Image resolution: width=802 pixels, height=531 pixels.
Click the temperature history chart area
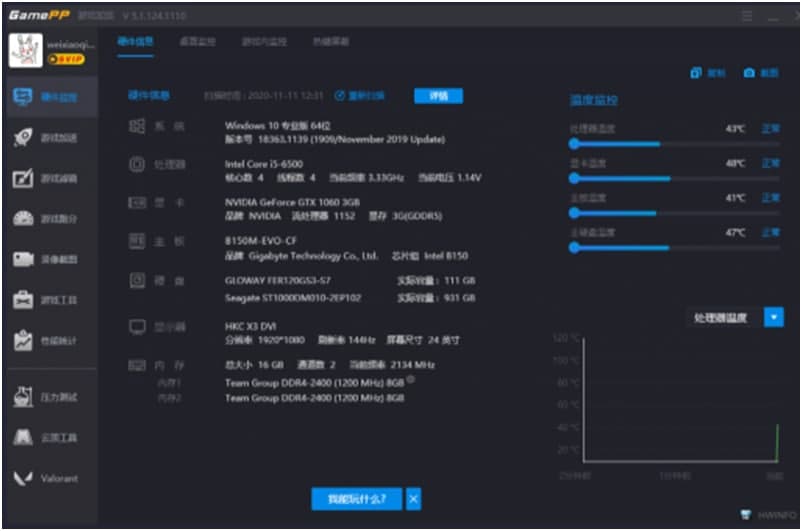(680, 400)
